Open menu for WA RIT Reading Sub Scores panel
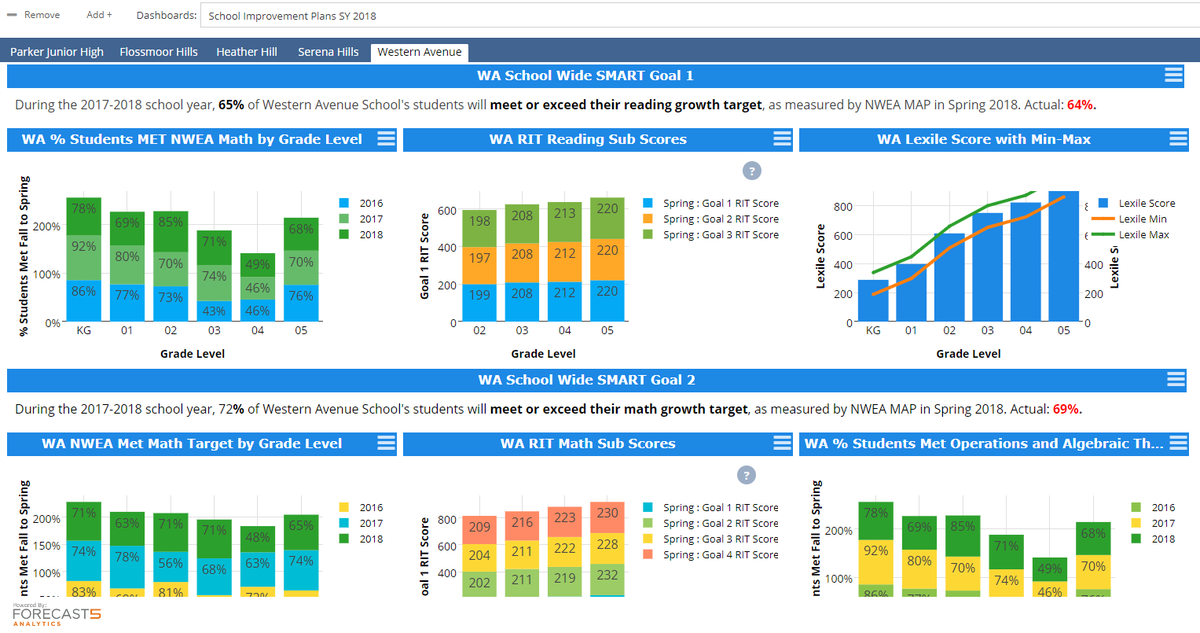 coord(782,140)
